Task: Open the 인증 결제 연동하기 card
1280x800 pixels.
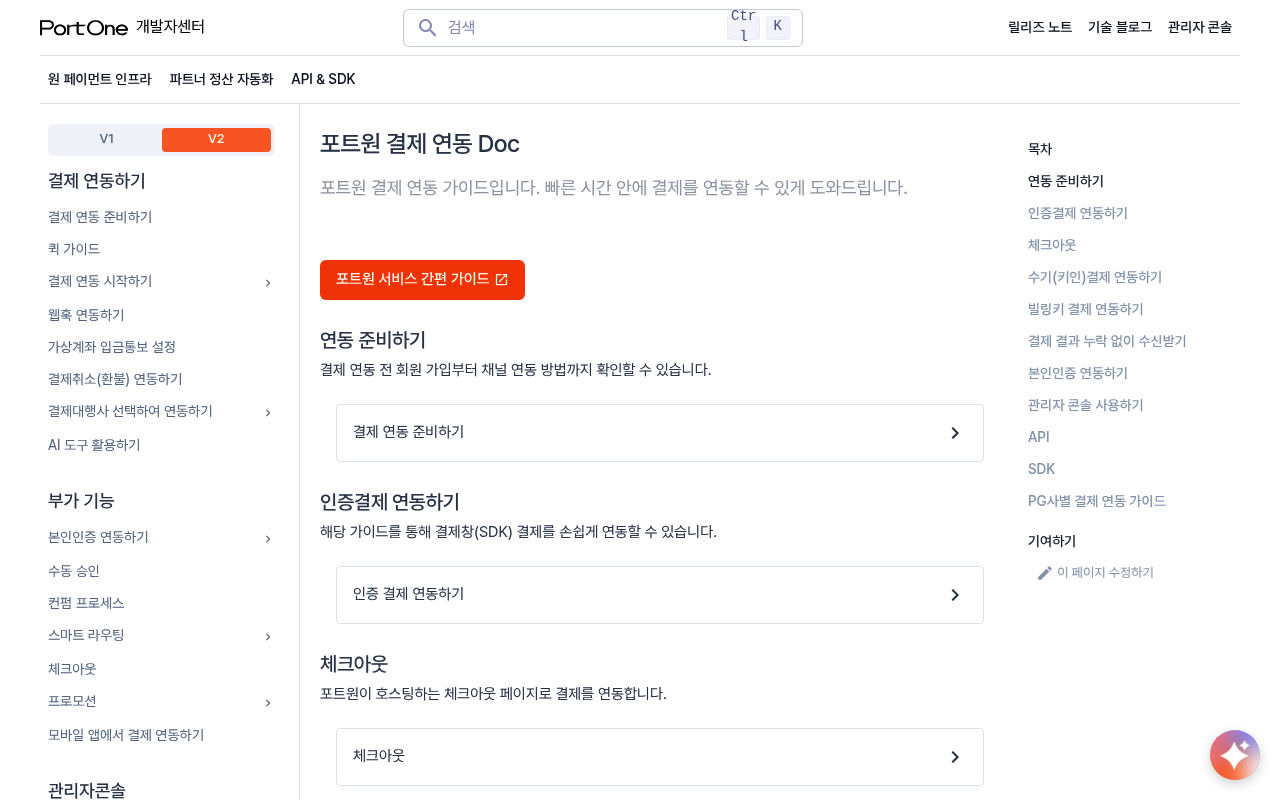Action: (660, 595)
